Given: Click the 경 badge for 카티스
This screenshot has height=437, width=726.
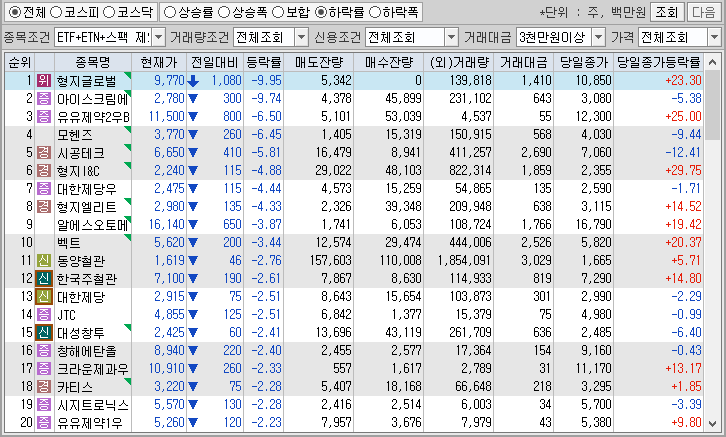Looking at the screenshot, I should (44, 387).
